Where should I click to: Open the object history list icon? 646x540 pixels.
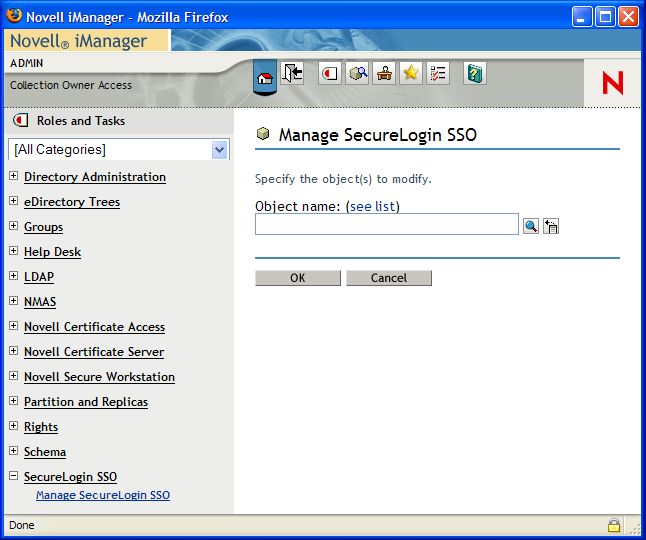[x=551, y=226]
